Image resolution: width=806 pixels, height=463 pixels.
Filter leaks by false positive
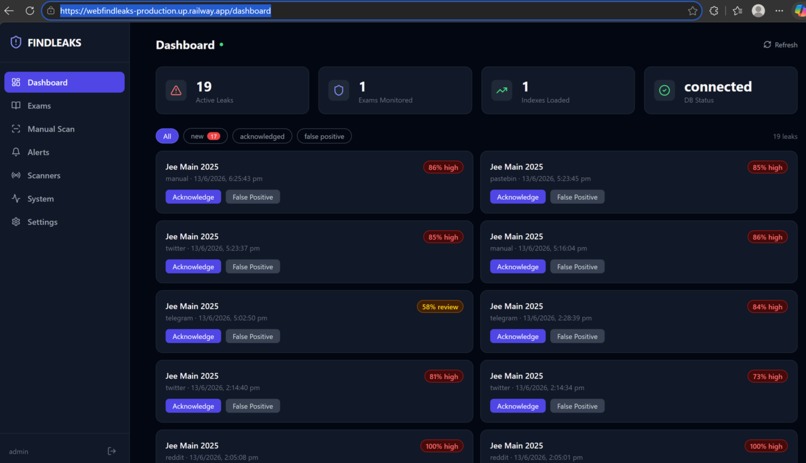(324, 136)
